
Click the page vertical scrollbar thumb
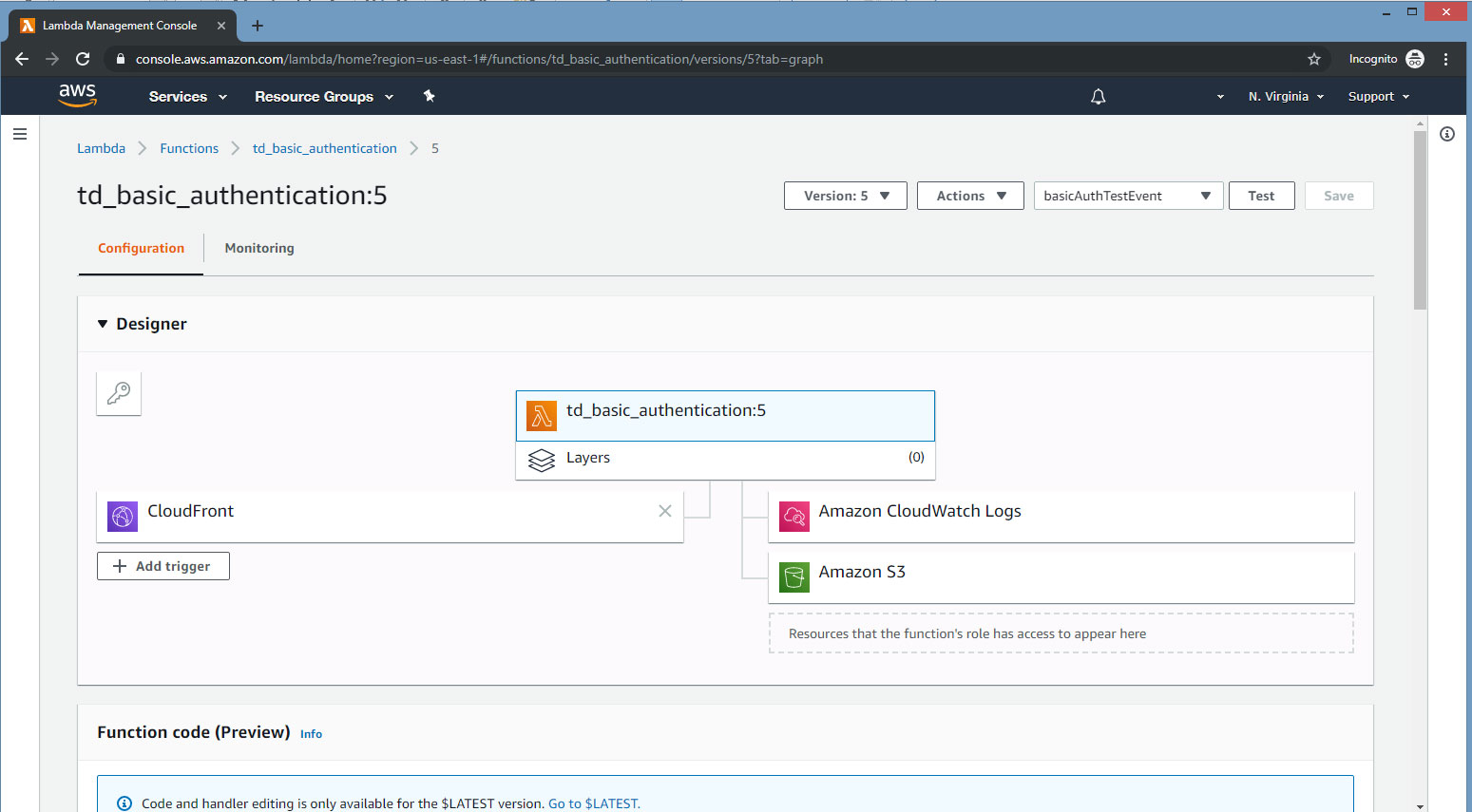coord(1420,220)
